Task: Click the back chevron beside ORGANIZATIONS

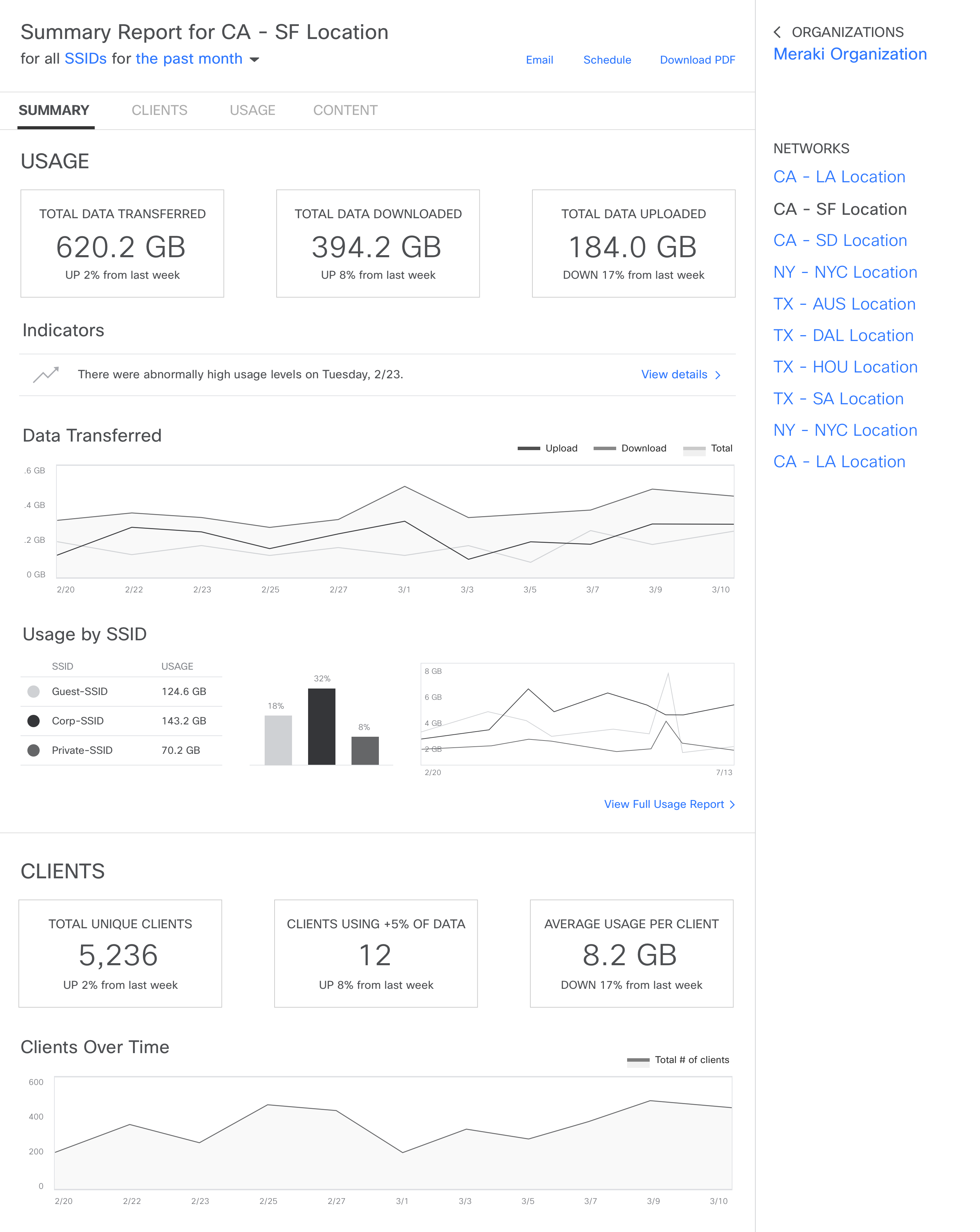Action: [777, 32]
